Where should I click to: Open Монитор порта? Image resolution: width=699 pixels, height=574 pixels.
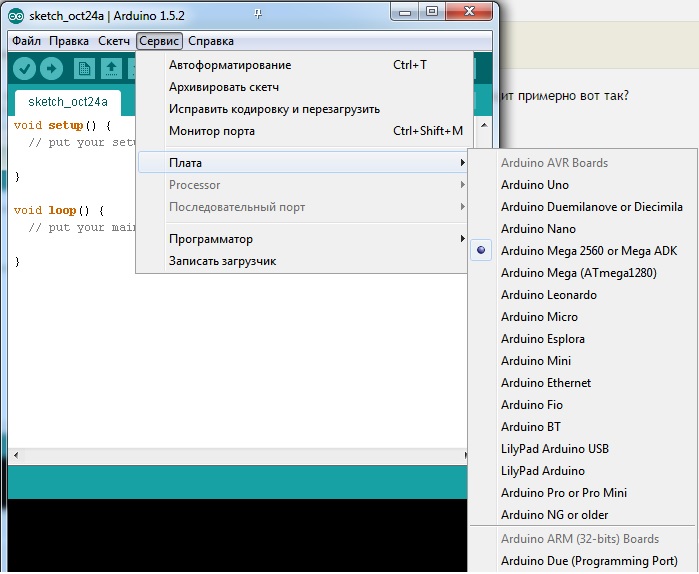tap(212, 131)
